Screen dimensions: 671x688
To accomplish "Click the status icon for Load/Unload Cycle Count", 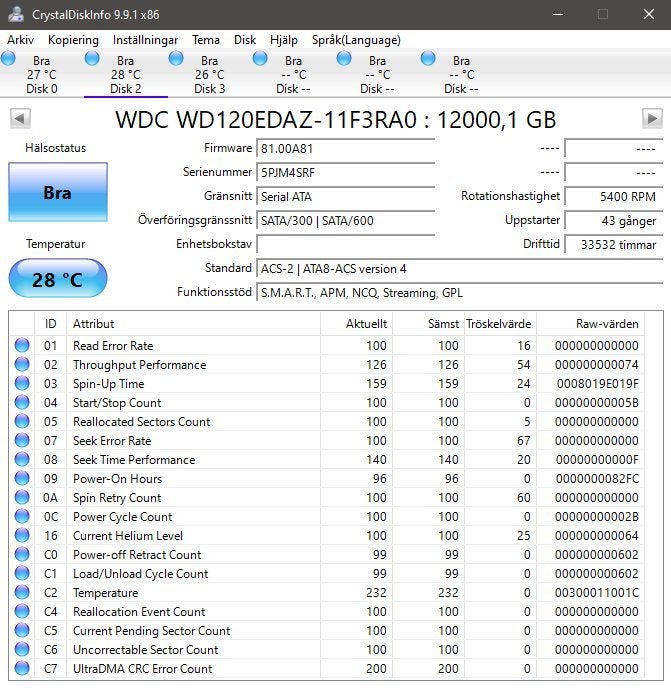I will [22, 573].
